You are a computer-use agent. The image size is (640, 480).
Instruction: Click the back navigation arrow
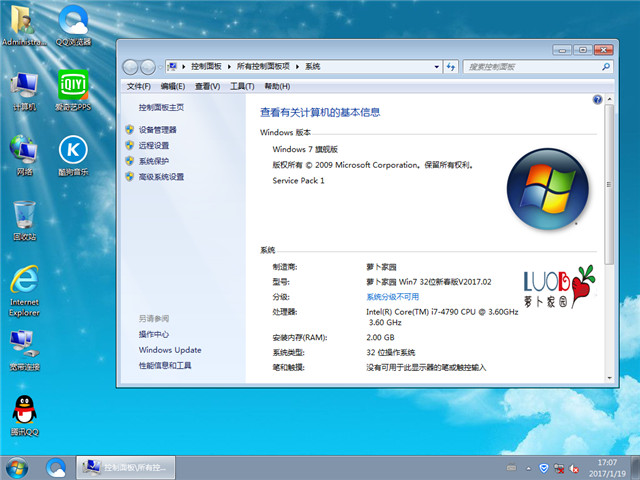tap(131, 67)
